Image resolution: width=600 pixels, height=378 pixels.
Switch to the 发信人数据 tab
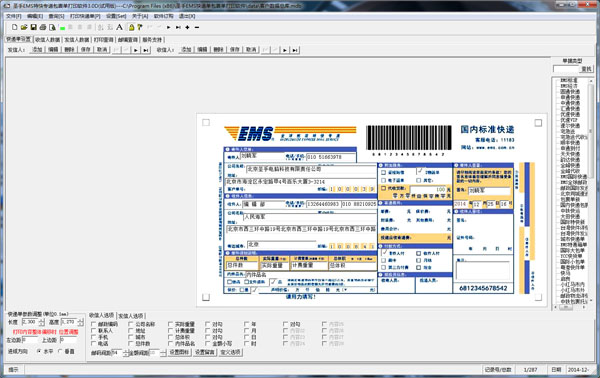pos(77,40)
